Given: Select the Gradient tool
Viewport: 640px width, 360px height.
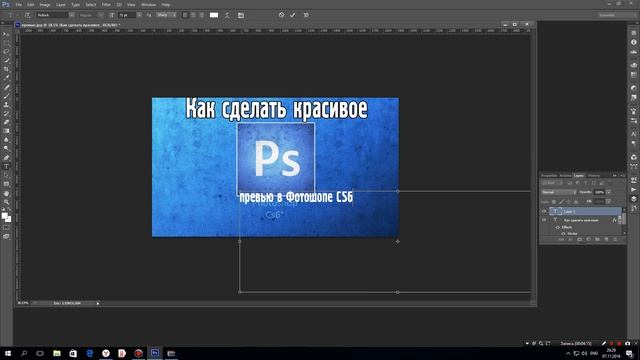Looking at the screenshot, I should click(x=6, y=131).
